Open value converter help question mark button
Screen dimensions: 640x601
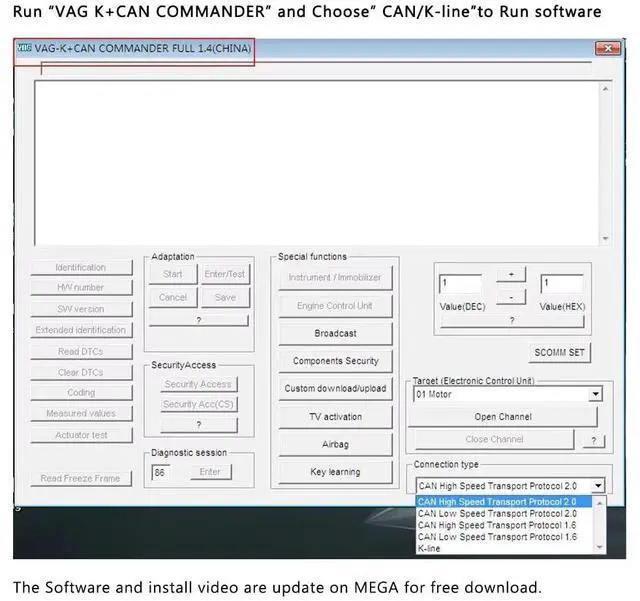512,321
